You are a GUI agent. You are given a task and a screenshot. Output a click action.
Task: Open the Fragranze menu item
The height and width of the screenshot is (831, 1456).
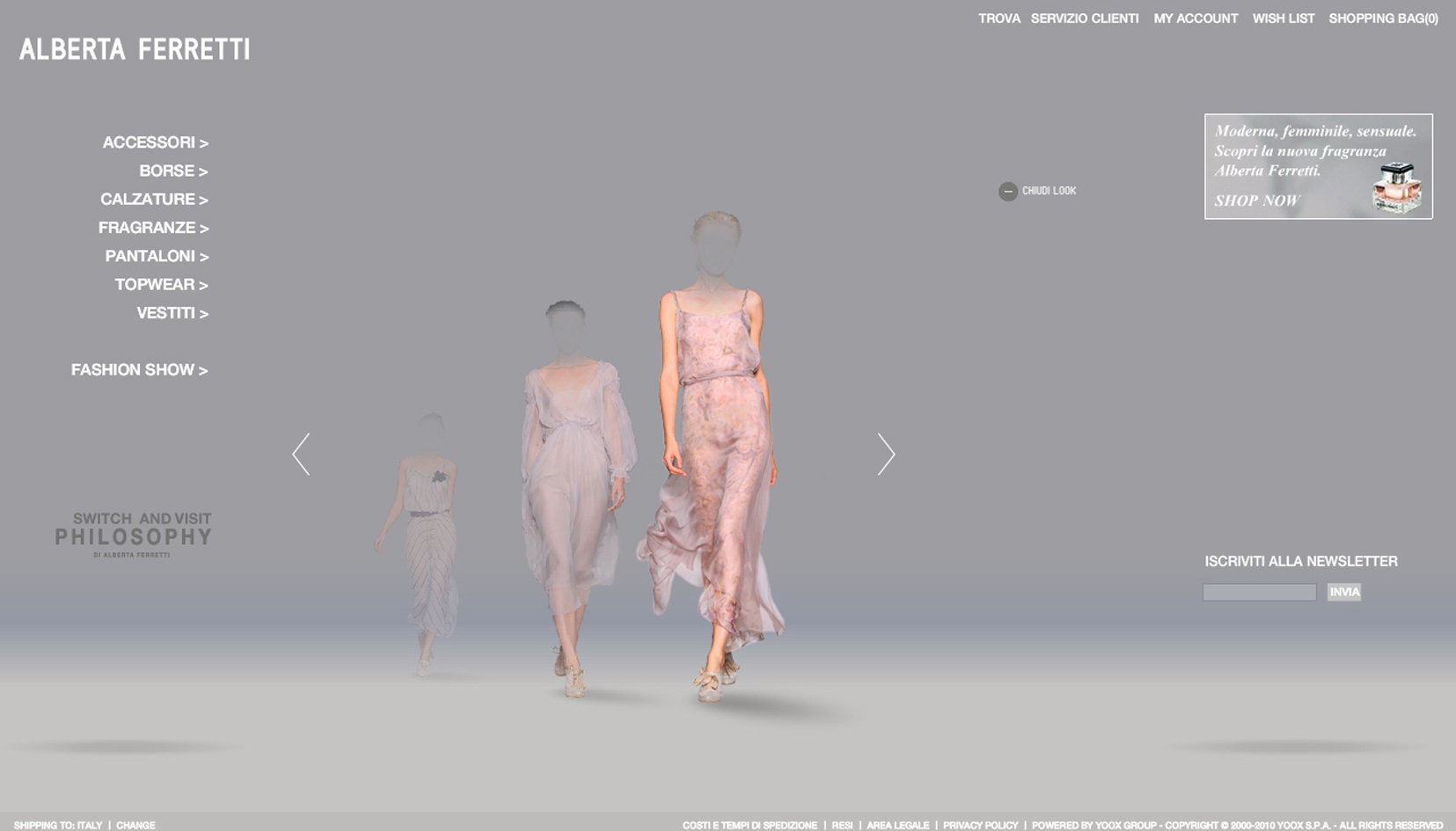(153, 228)
